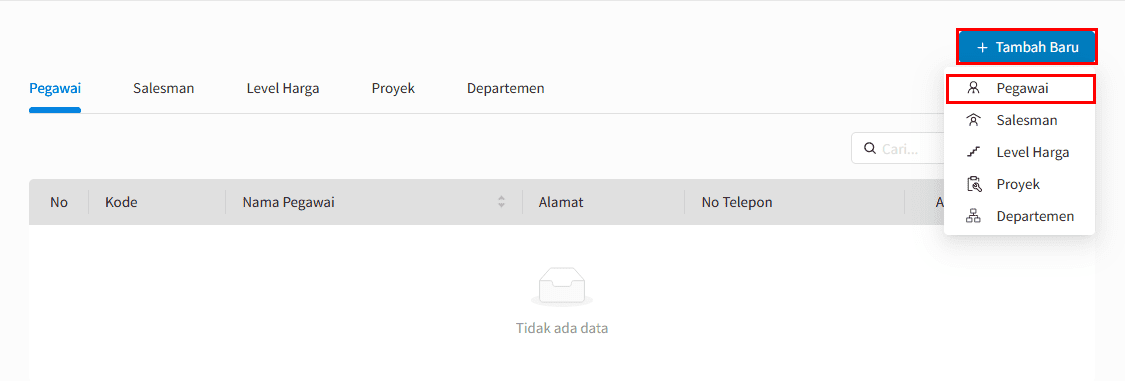Choose Pegawai from the dropdown menu
The width and height of the screenshot is (1125, 381).
coord(1020,88)
